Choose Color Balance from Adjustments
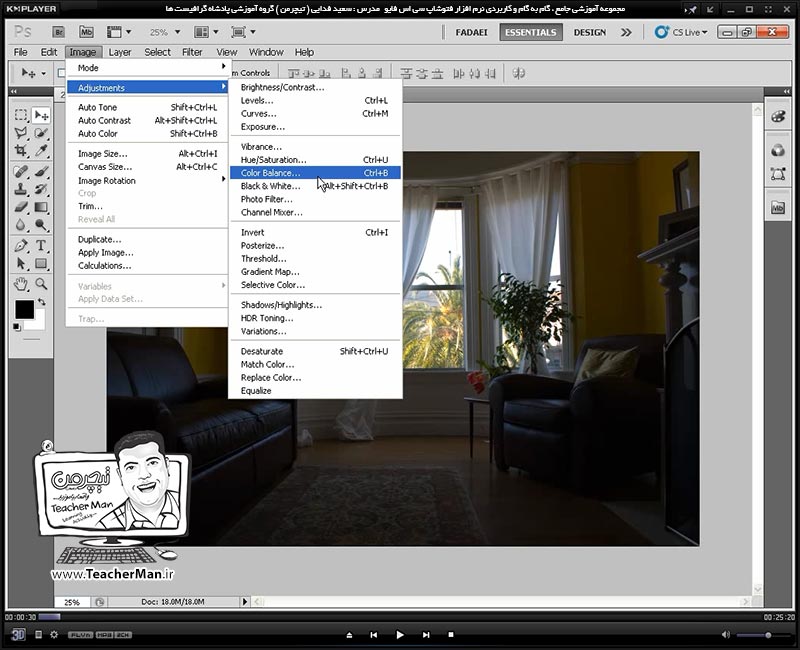Screen dimensions: 800x650 click(315, 173)
